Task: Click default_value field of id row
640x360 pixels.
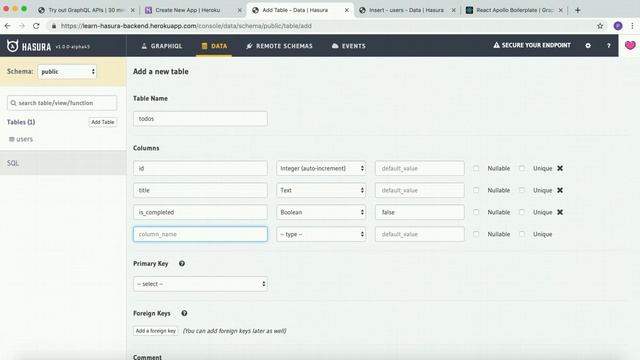Action: click(420, 168)
